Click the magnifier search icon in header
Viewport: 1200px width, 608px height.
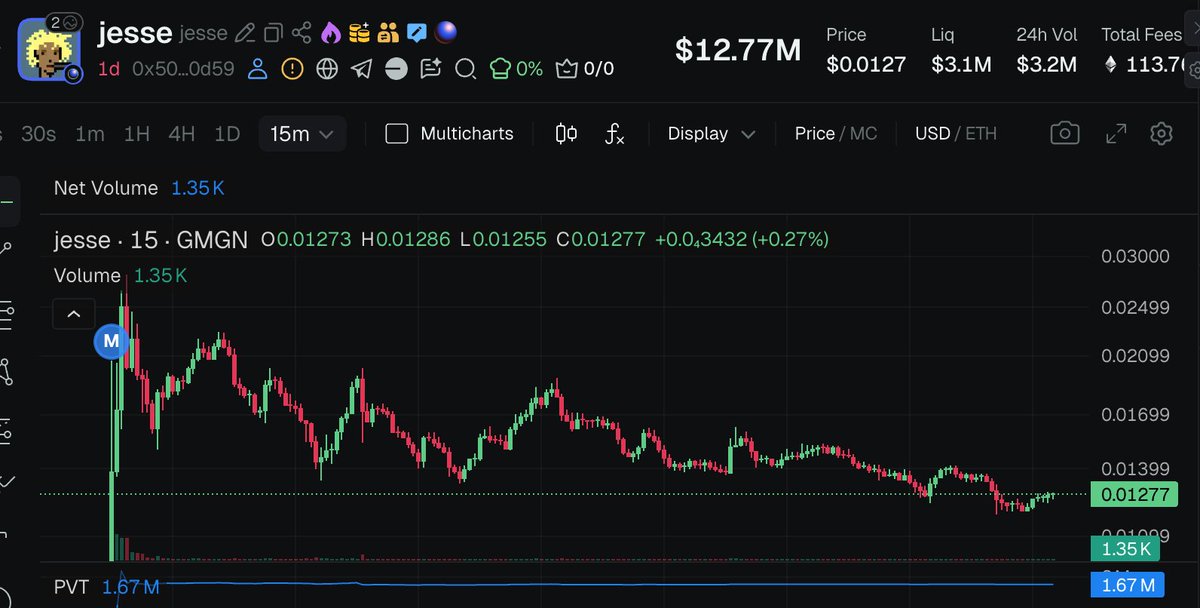pyautogui.click(x=465, y=69)
